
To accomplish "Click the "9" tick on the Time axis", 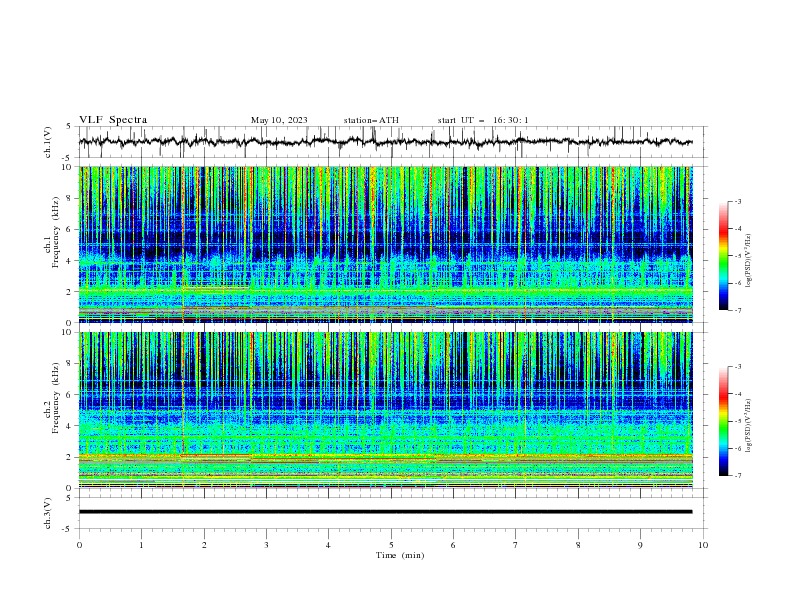I will pyautogui.click(x=640, y=545).
